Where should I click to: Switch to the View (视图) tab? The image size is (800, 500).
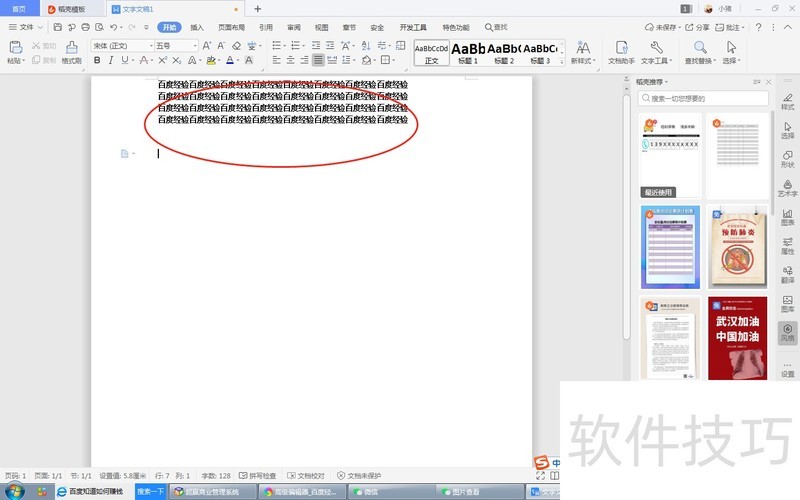point(321,27)
